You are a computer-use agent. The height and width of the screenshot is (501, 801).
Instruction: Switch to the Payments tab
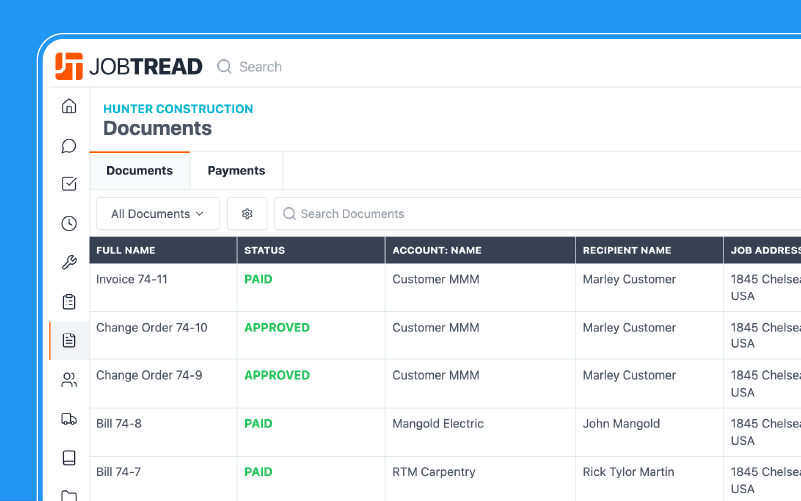pyautogui.click(x=236, y=171)
